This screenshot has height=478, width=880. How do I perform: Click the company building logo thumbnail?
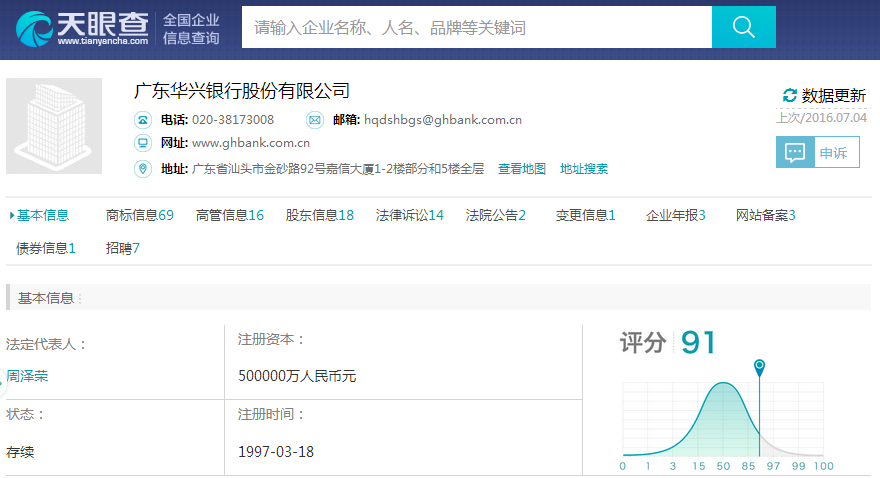click(54, 126)
